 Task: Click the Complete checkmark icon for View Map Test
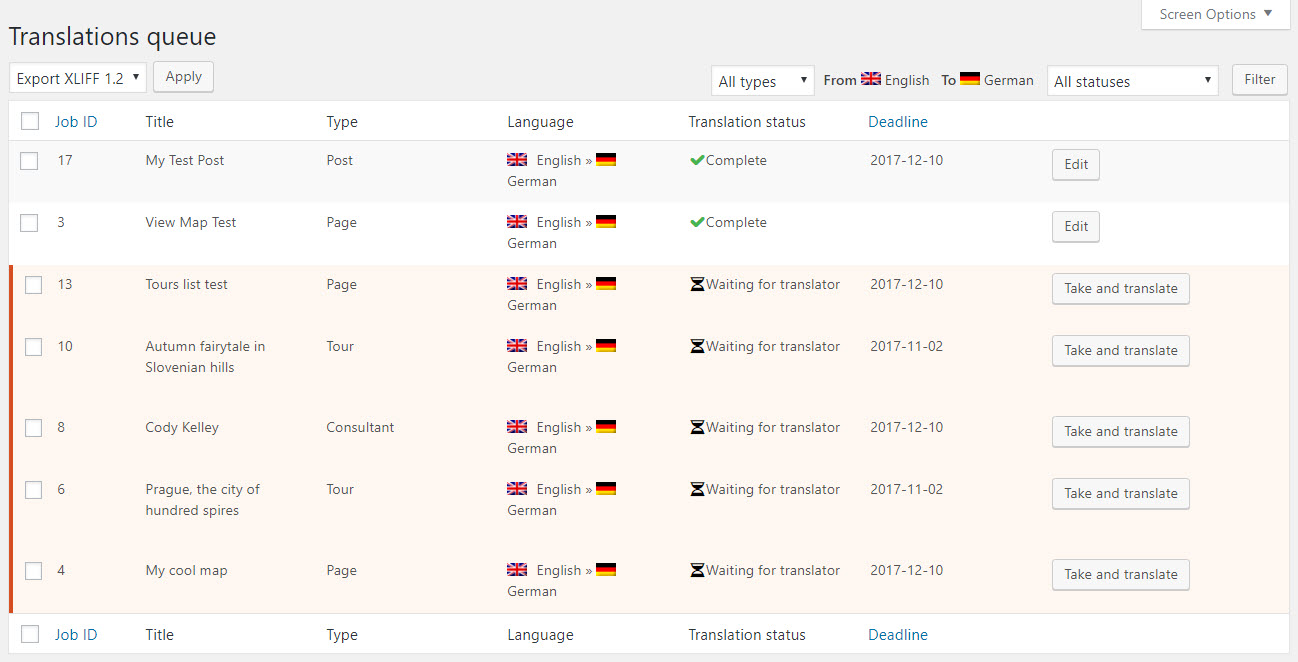click(697, 221)
